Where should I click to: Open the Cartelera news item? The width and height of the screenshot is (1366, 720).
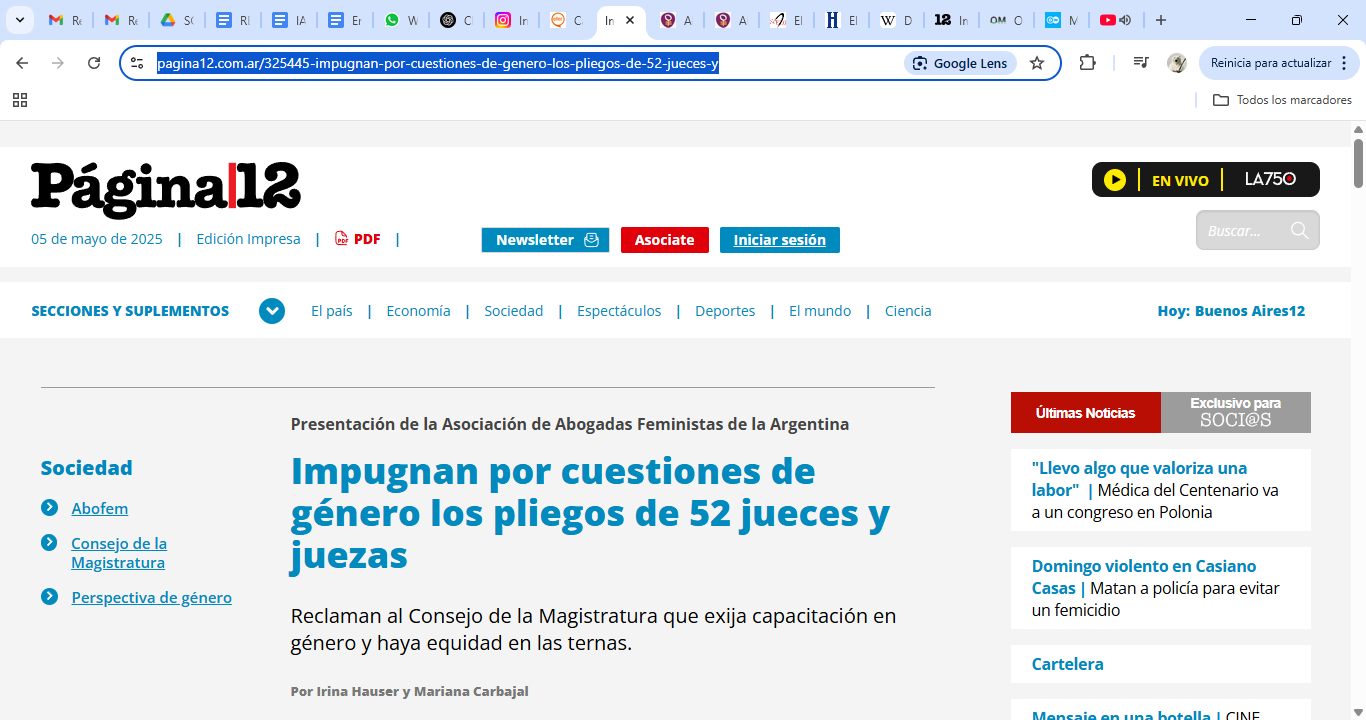[1067, 663]
